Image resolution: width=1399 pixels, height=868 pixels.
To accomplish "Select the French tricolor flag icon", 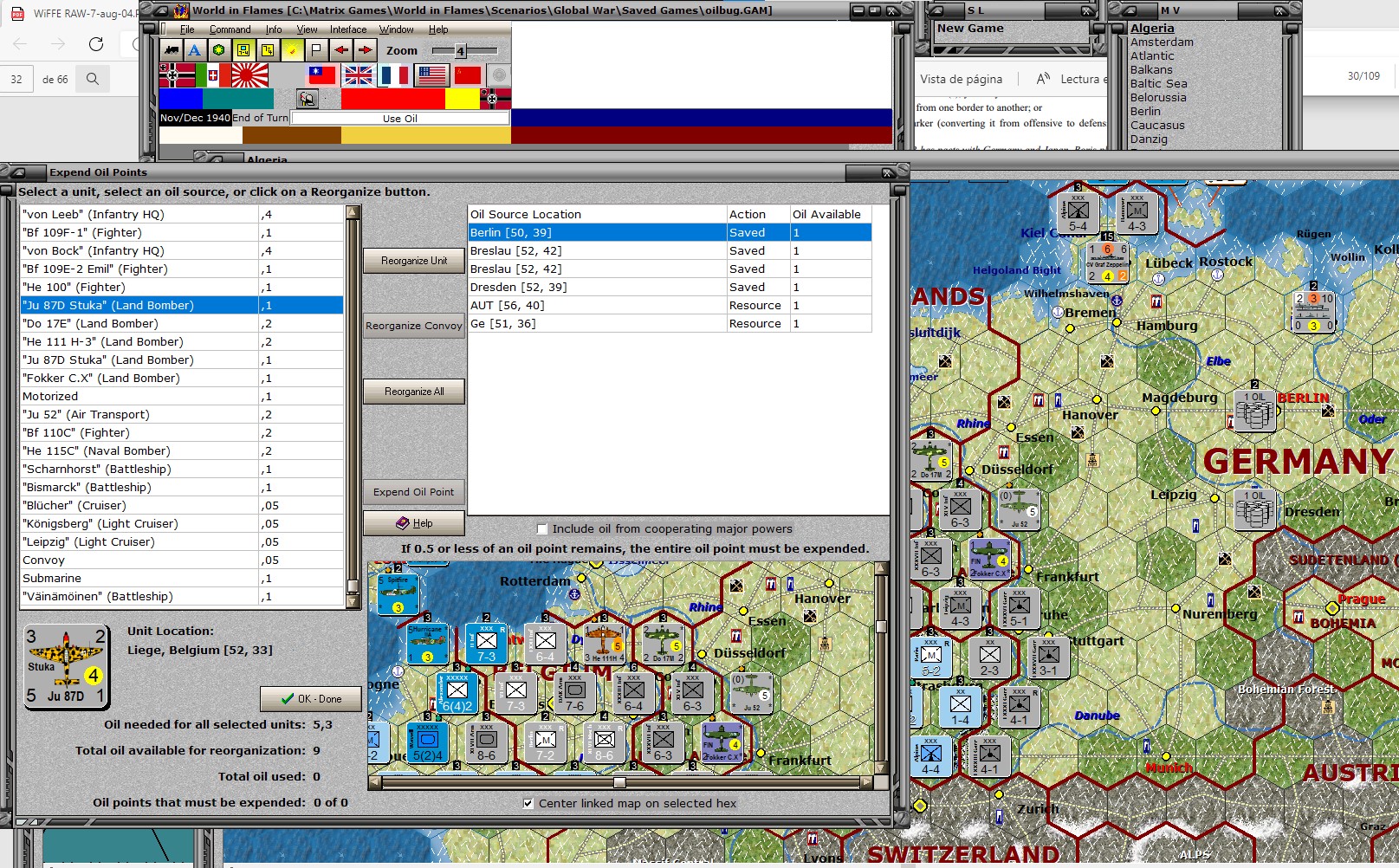I will click(395, 75).
